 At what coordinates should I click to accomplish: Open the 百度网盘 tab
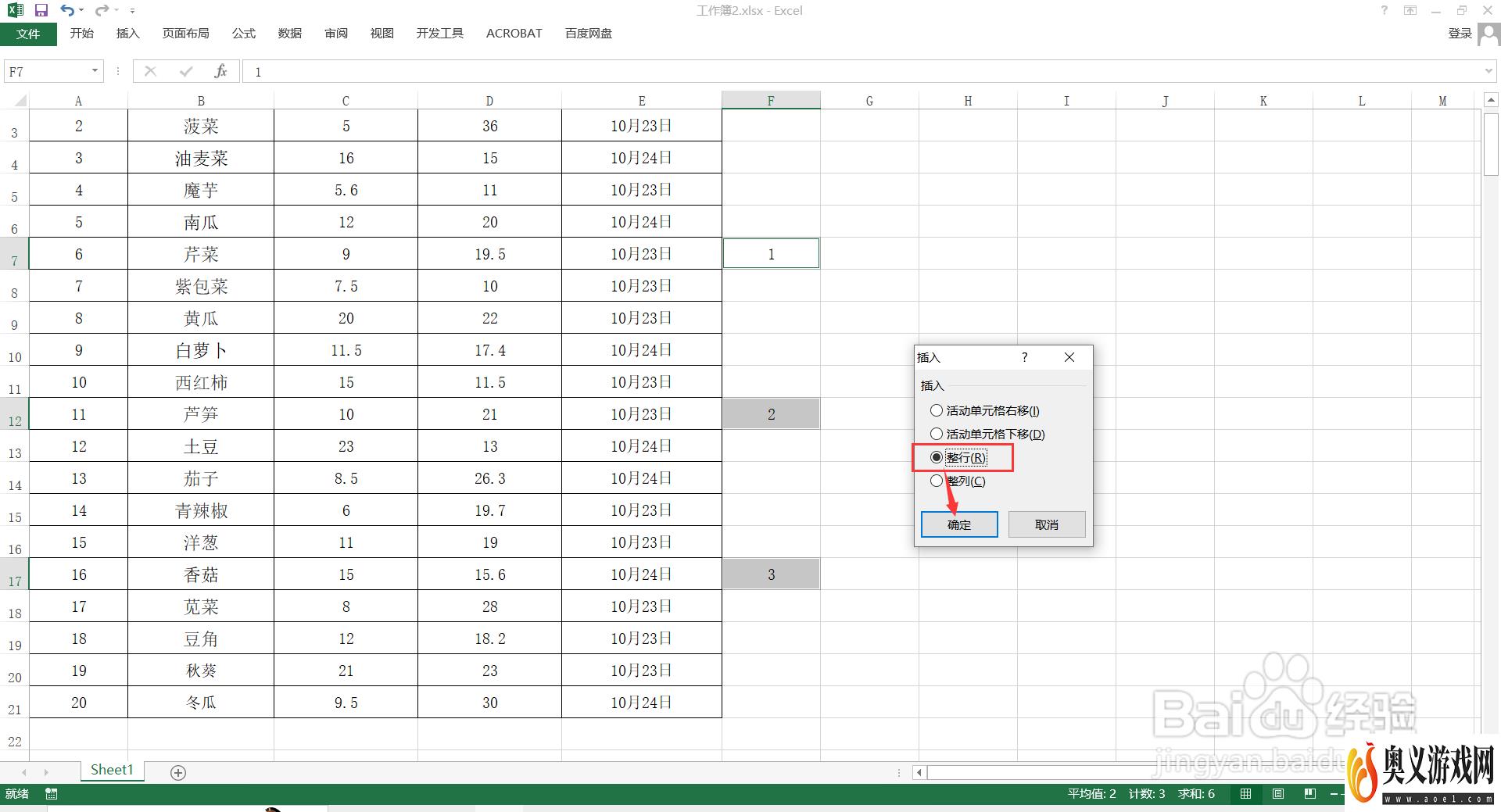coord(589,34)
